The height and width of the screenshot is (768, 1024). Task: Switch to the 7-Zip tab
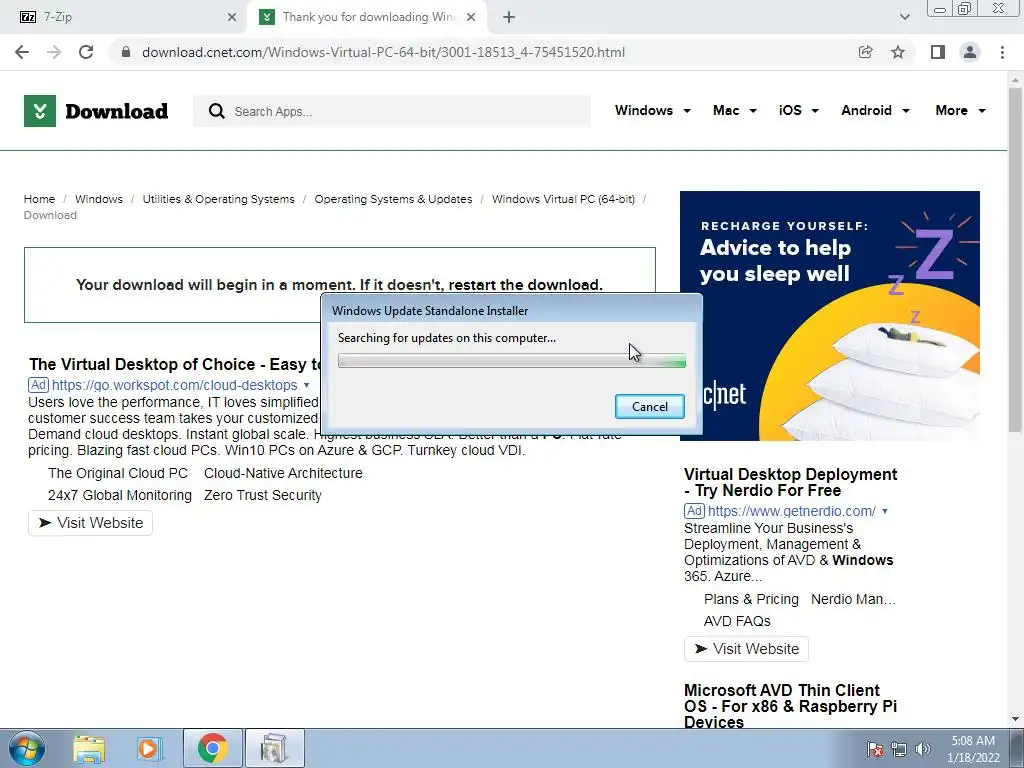click(x=124, y=18)
